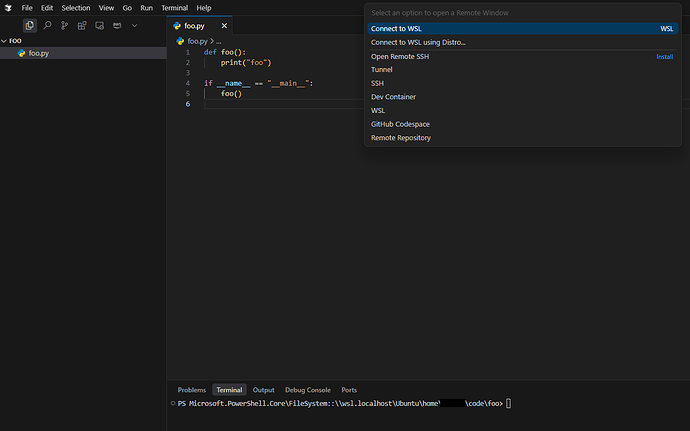The image size is (690, 431).
Task: Click the application logo in title bar
Action: [8, 8]
